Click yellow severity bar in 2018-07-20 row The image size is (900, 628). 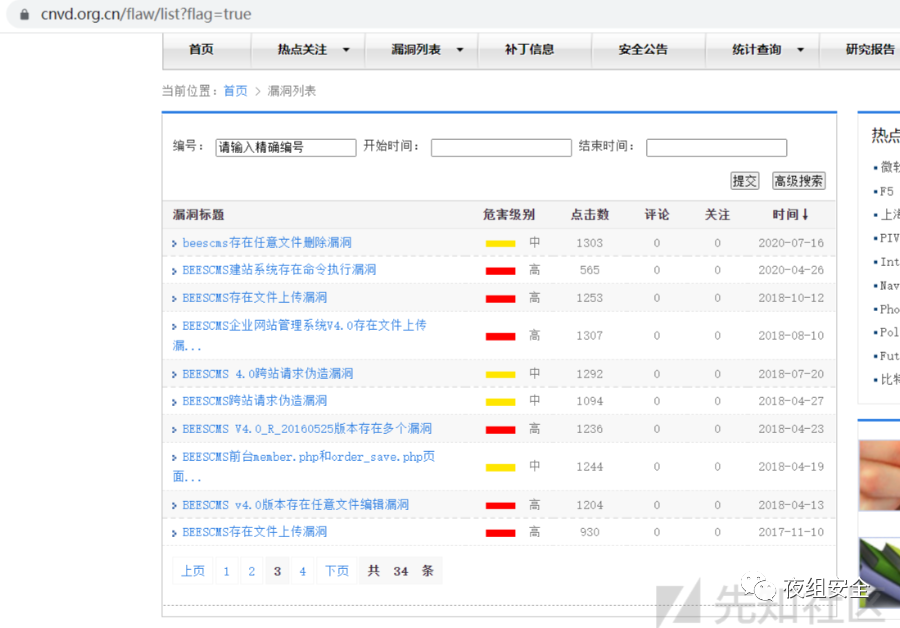(x=500, y=374)
